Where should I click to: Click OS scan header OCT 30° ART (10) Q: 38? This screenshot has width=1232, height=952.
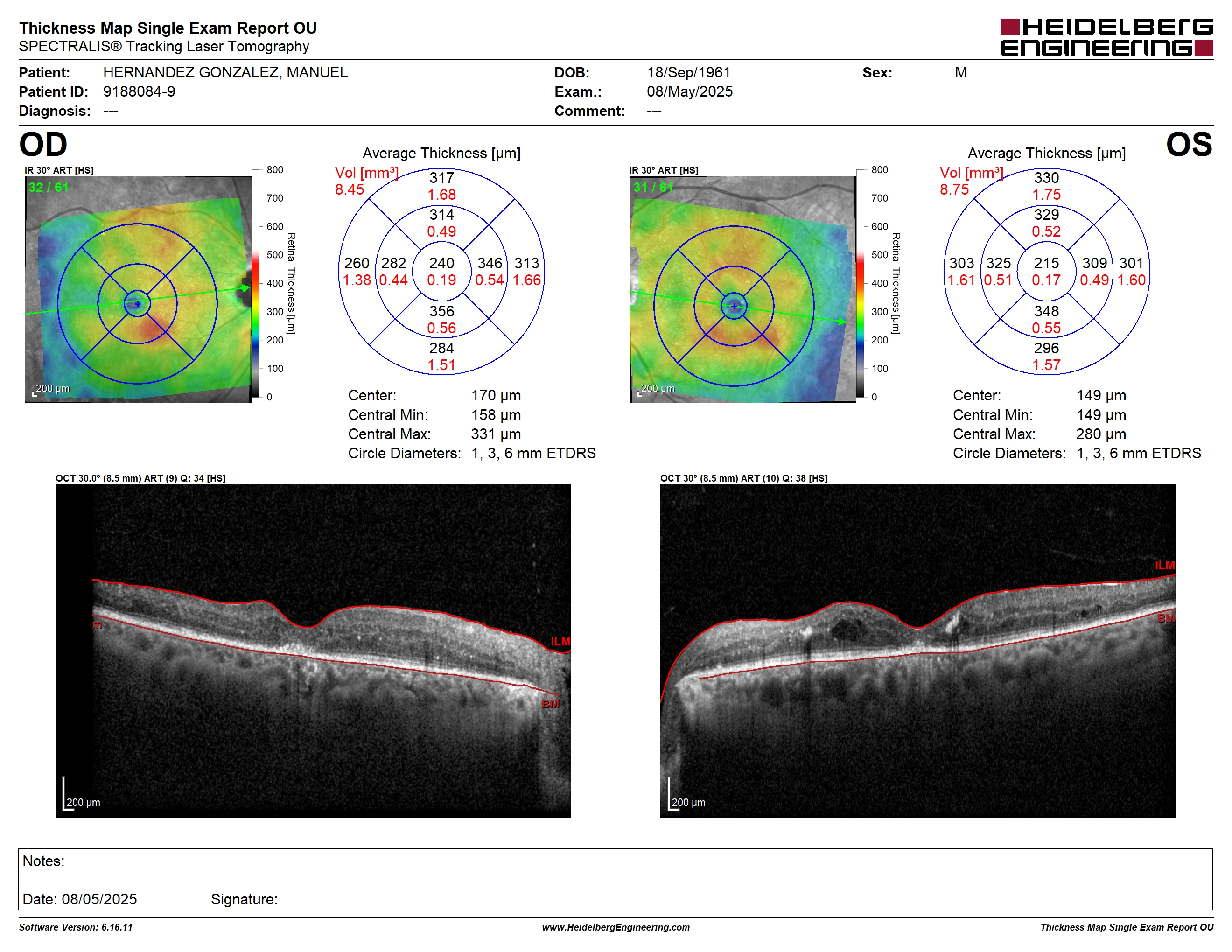pos(744,478)
